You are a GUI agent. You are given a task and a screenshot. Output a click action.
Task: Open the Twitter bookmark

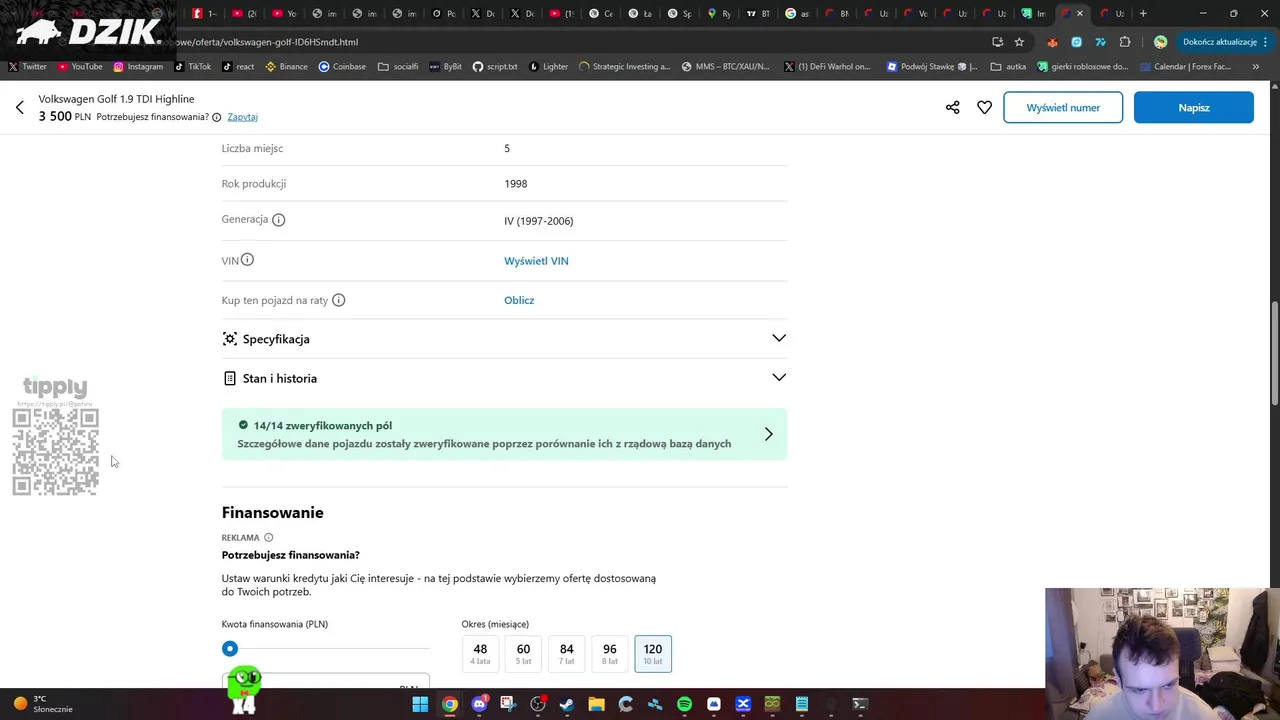click(x=28, y=67)
